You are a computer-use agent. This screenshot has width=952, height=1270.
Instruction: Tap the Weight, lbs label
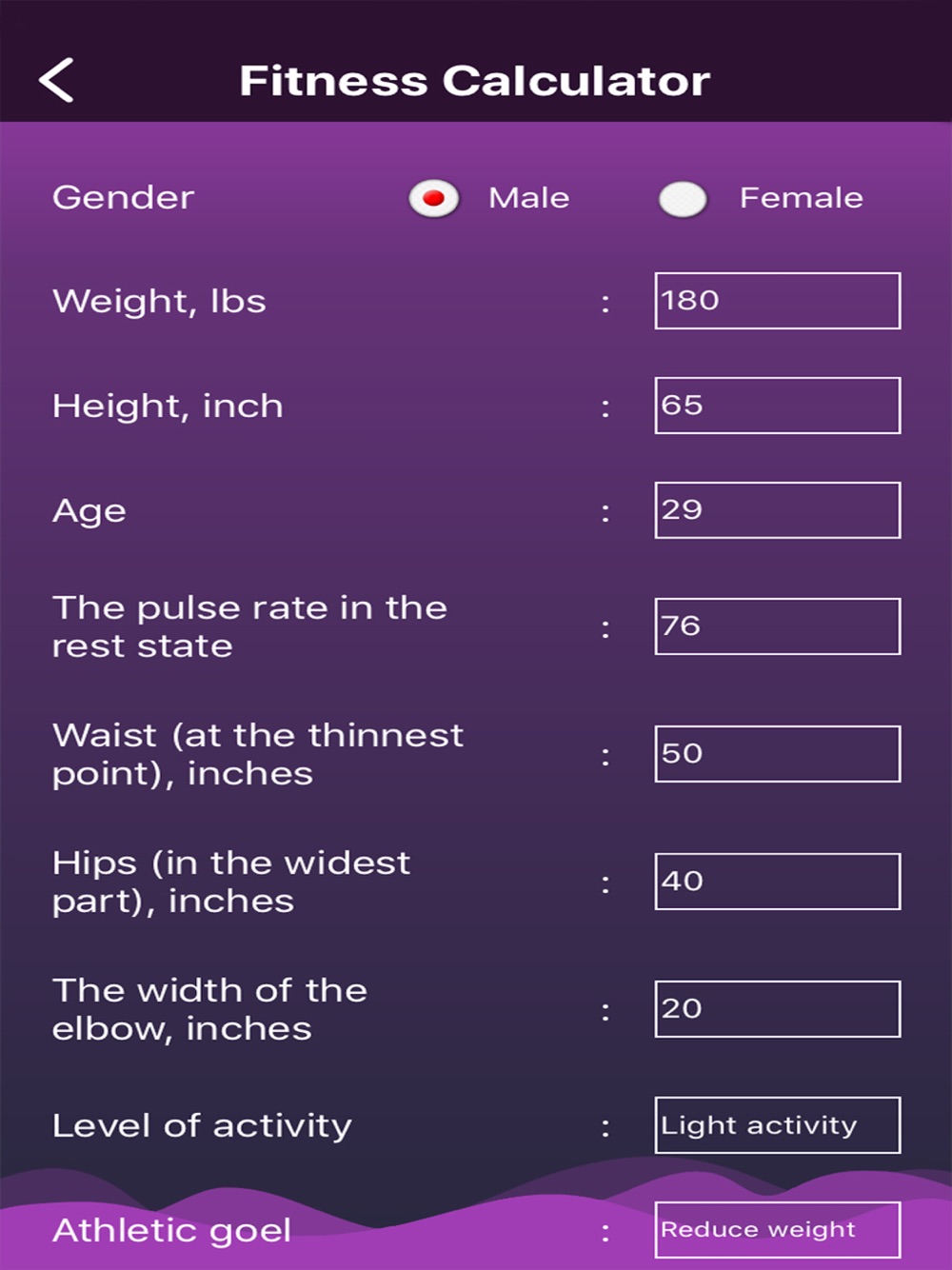tap(159, 302)
